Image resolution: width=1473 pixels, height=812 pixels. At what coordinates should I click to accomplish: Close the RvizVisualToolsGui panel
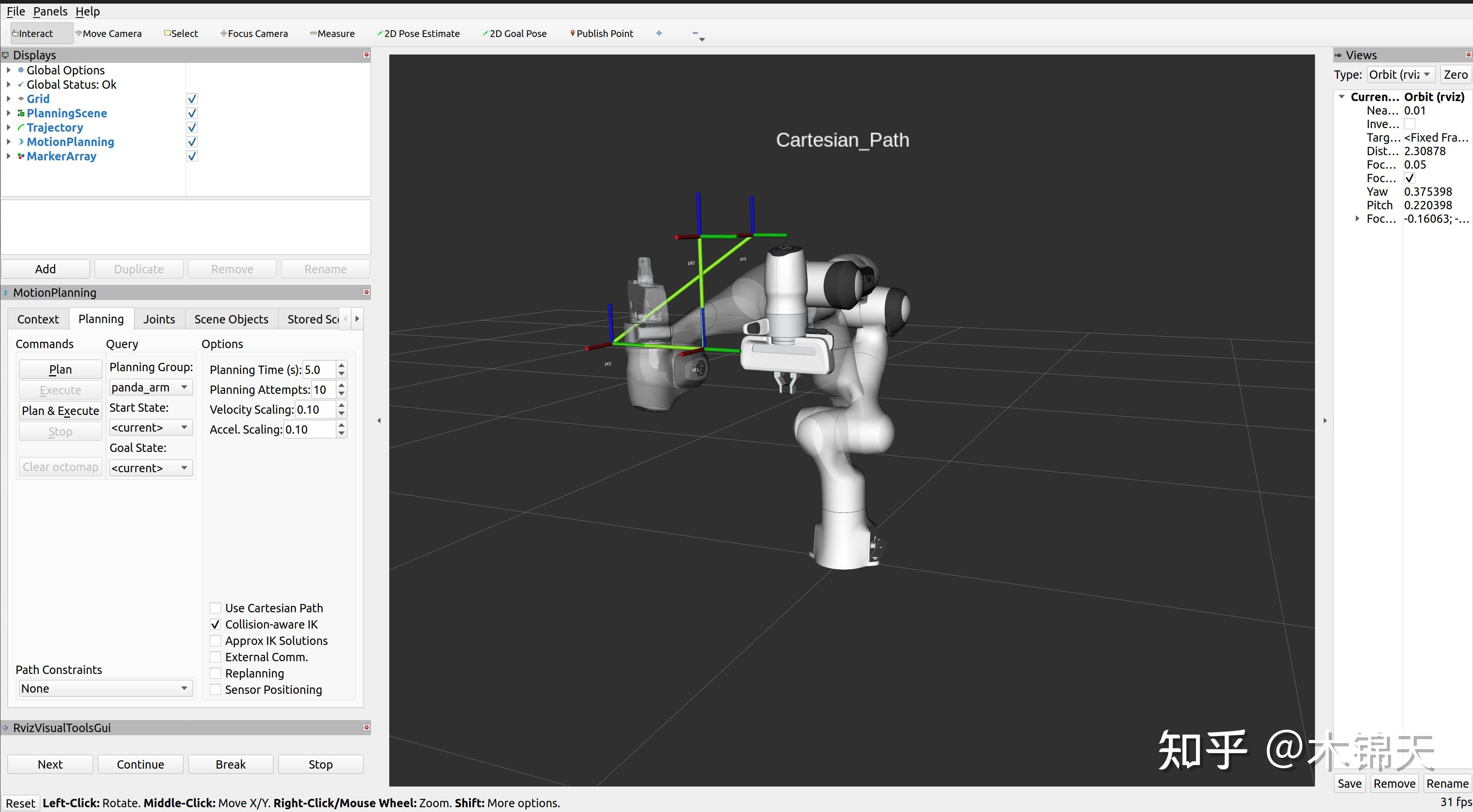(x=367, y=727)
